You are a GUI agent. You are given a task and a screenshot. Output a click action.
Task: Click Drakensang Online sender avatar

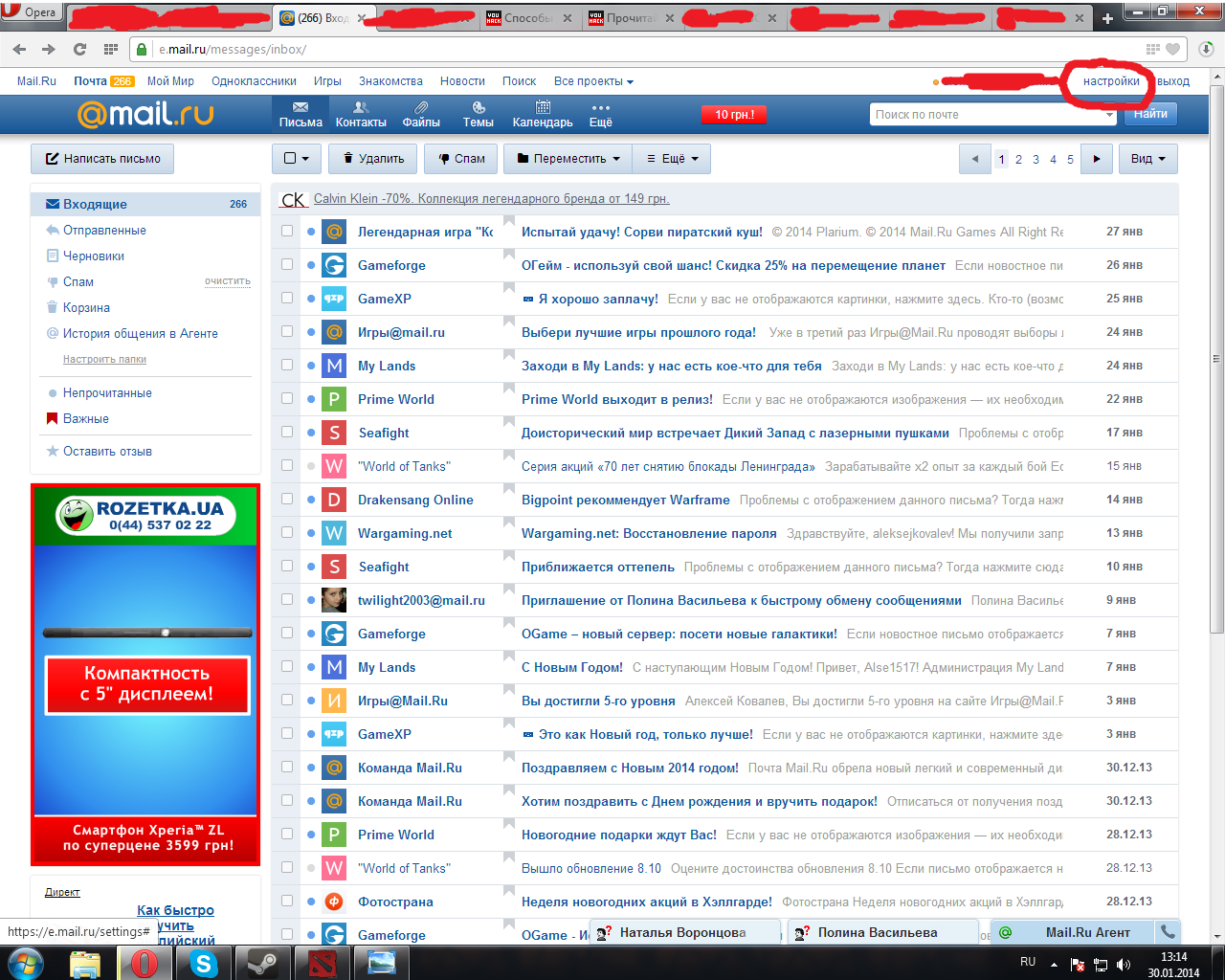(334, 500)
